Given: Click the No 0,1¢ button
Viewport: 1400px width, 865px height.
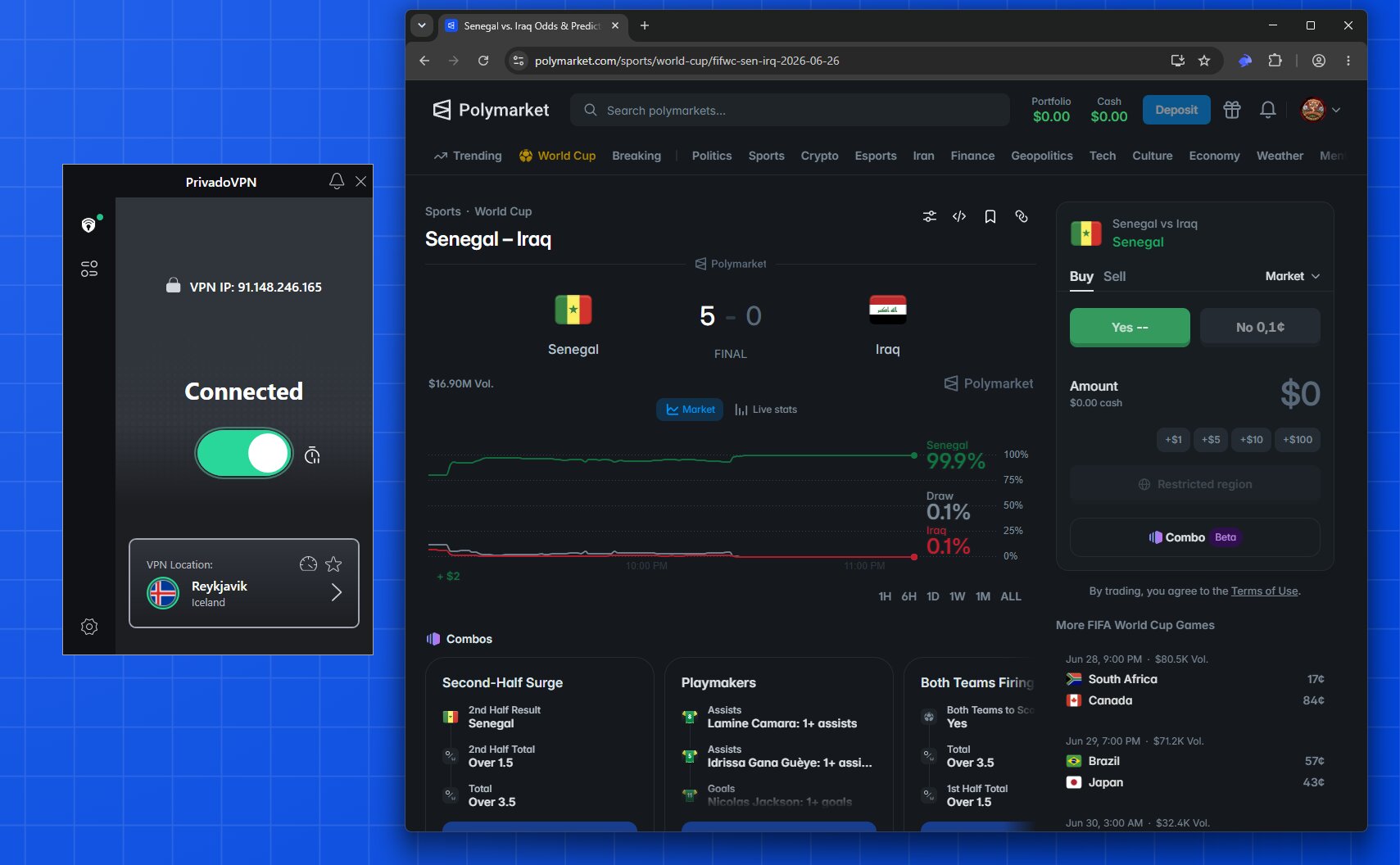Looking at the screenshot, I should (x=1260, y=328).
